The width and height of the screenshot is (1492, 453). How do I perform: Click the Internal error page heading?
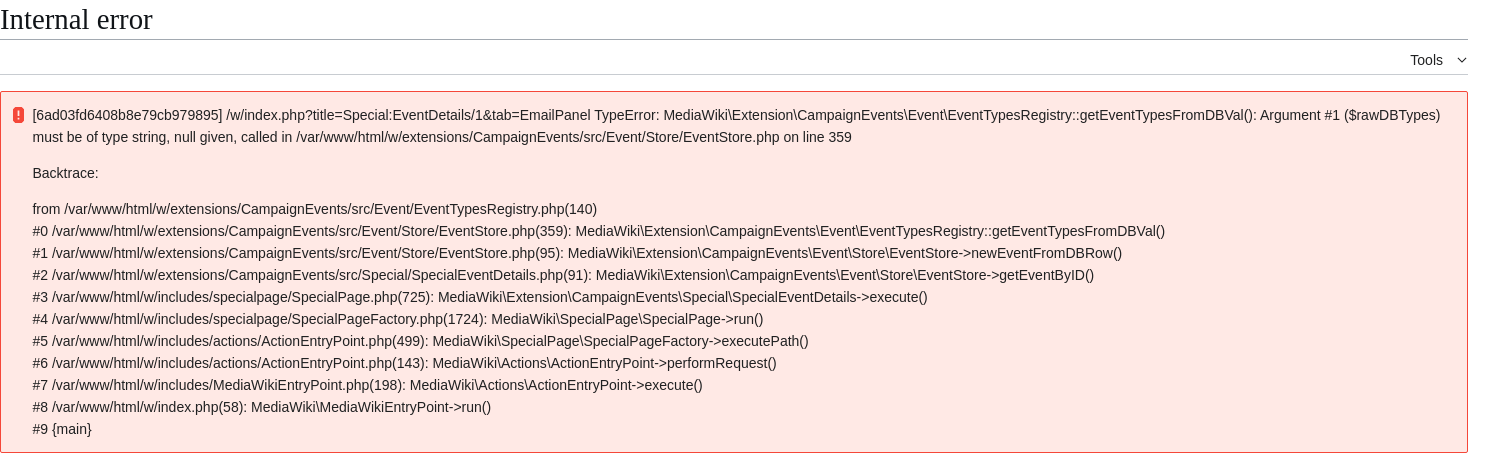pyautogui.click(x=76, y=19)
